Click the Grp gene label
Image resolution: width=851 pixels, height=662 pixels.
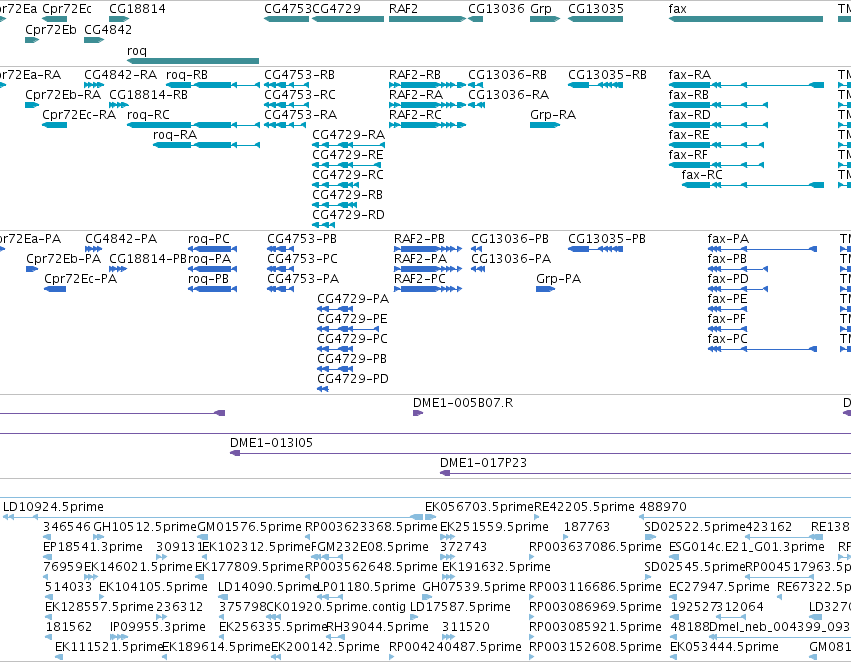click(x=541, y=9)
